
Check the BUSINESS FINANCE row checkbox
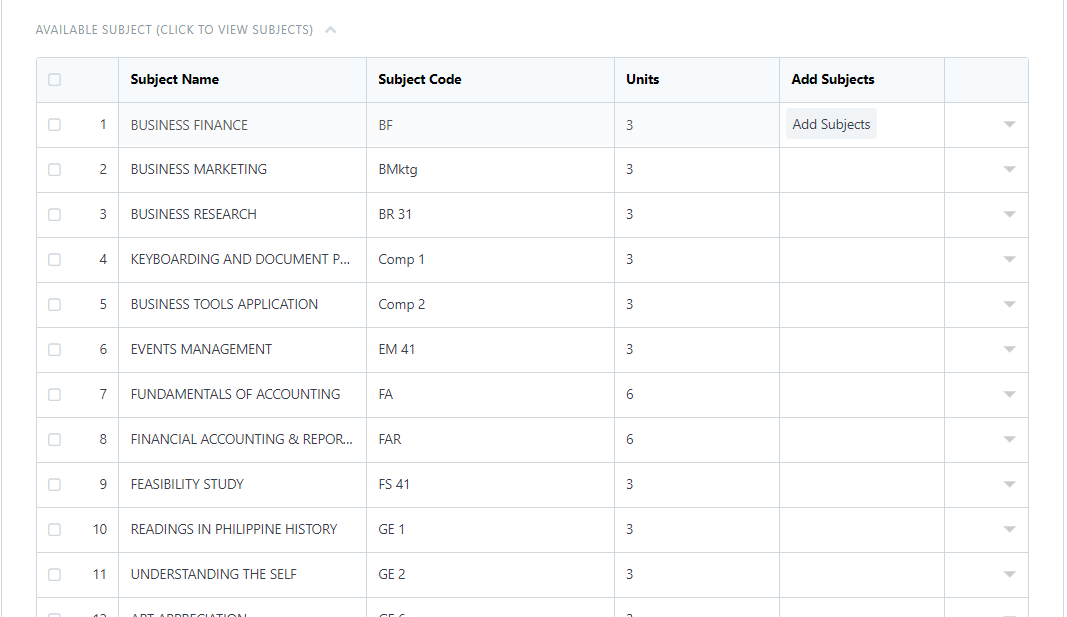54,124
